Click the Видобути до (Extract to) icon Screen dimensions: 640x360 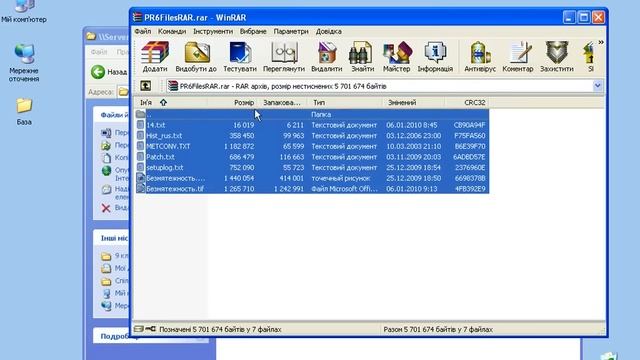coord(196,57)
